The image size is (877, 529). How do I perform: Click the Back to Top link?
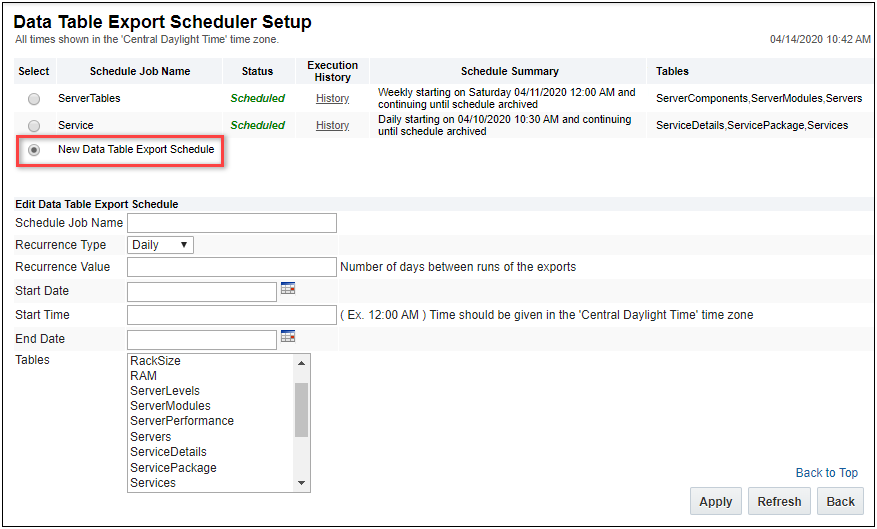(826, 473)
